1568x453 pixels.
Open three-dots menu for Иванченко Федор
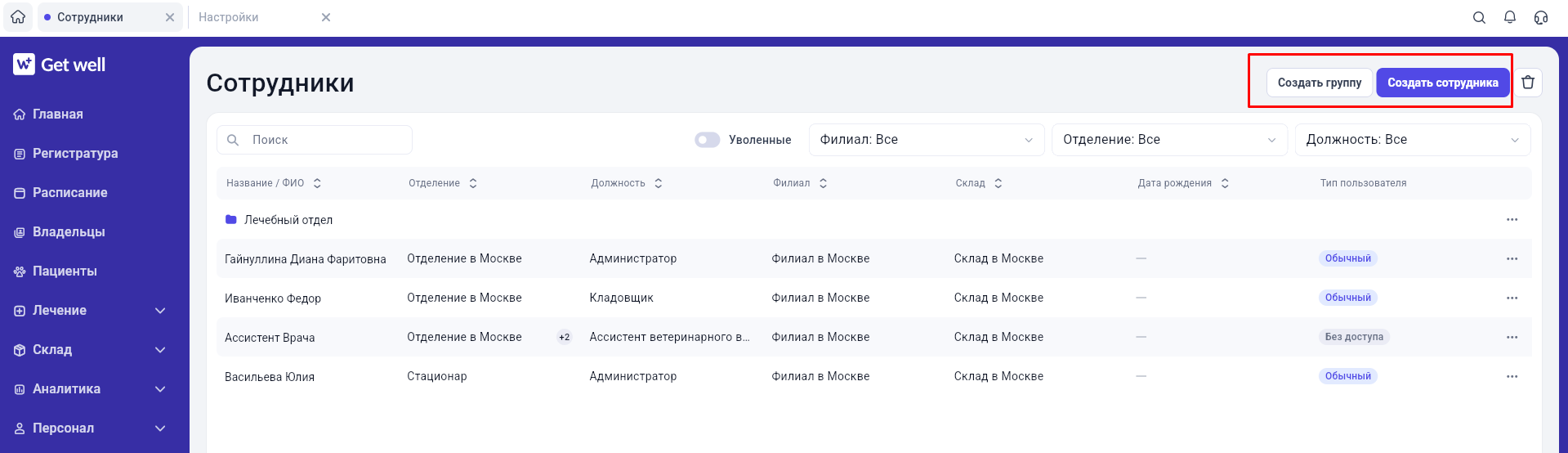tap(1512, 298)
